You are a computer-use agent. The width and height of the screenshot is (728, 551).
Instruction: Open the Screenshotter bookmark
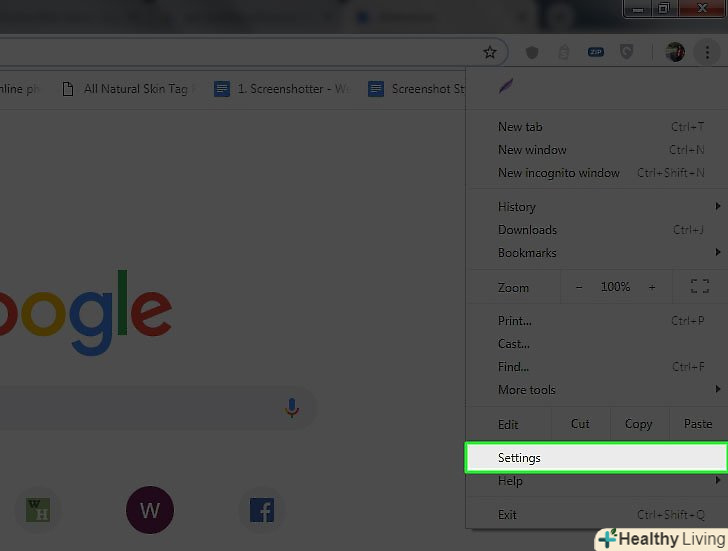click(x=282, y=88)
